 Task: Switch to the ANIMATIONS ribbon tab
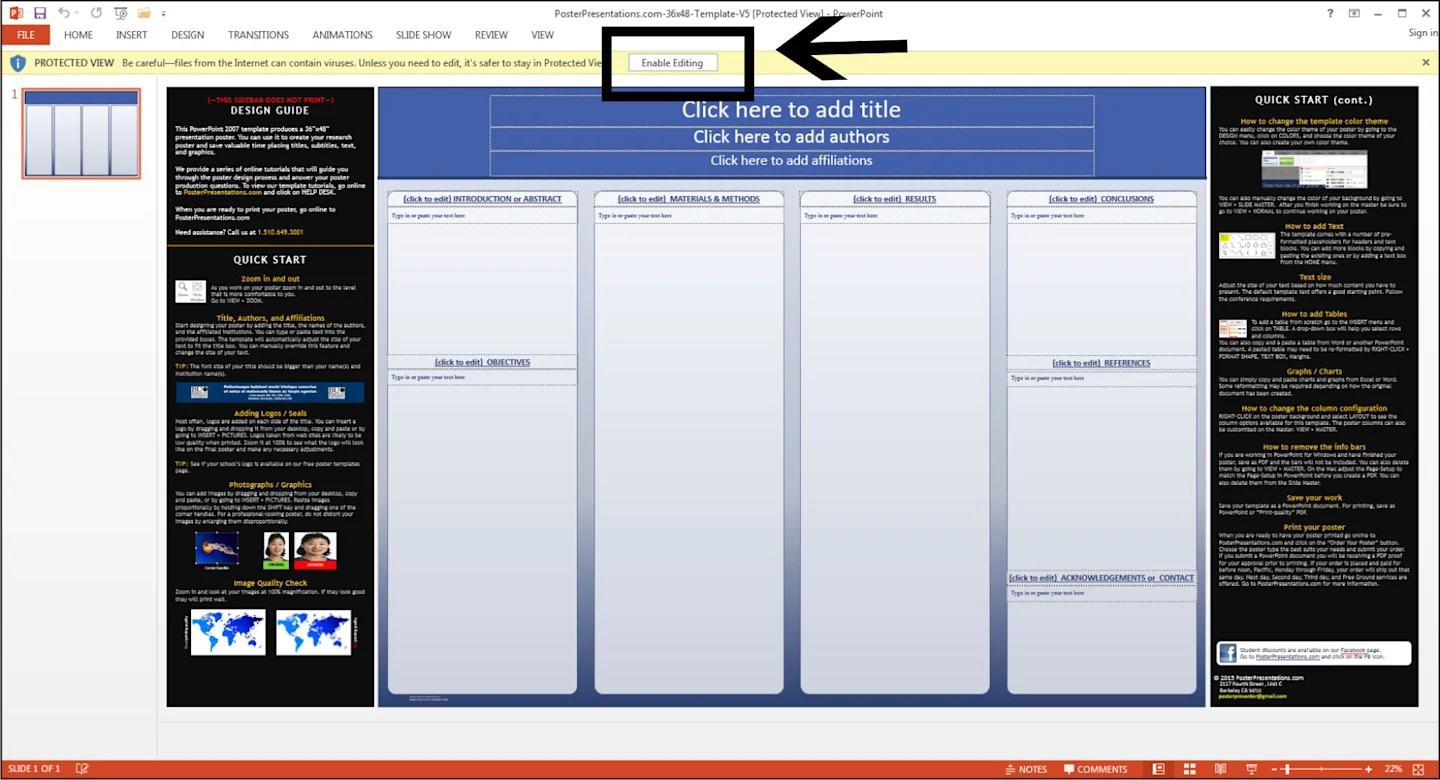[342, 34]
